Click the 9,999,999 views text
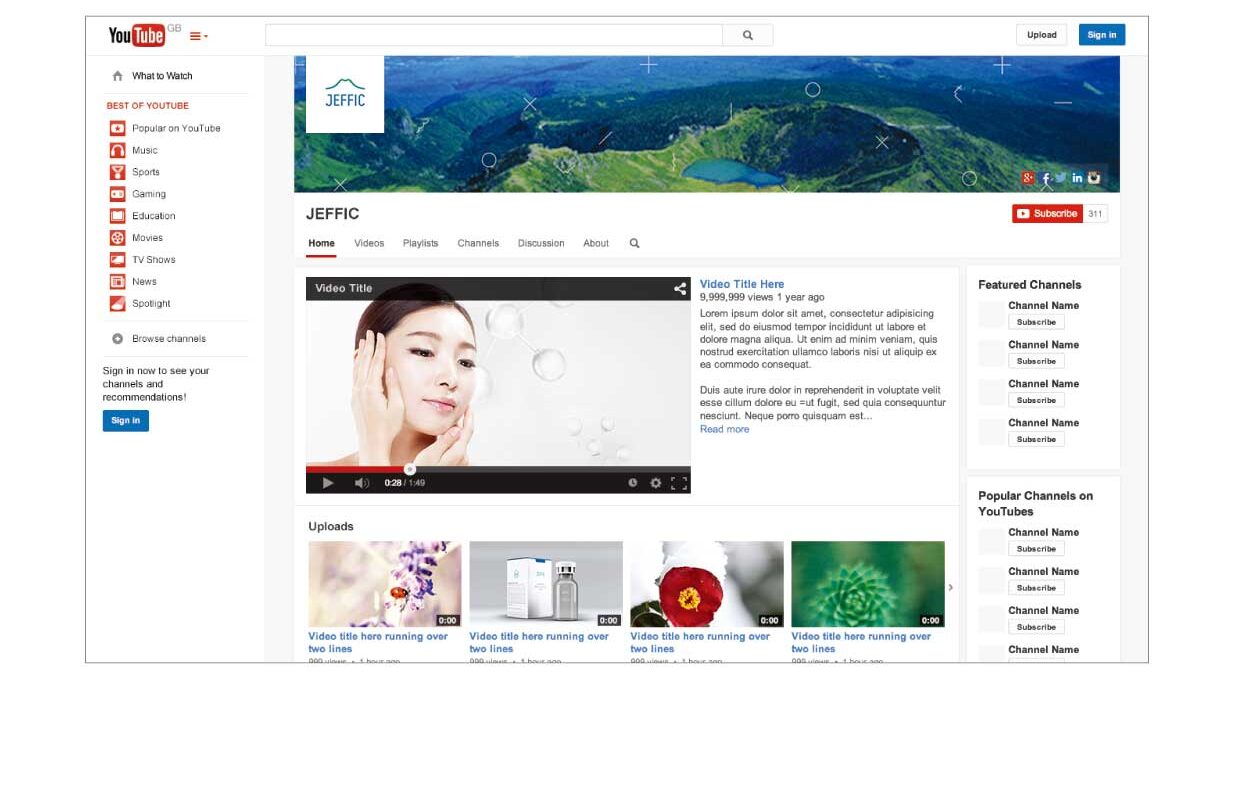Image resolution: width=1240 pixels, height=800 pixels. click(737, 297)
